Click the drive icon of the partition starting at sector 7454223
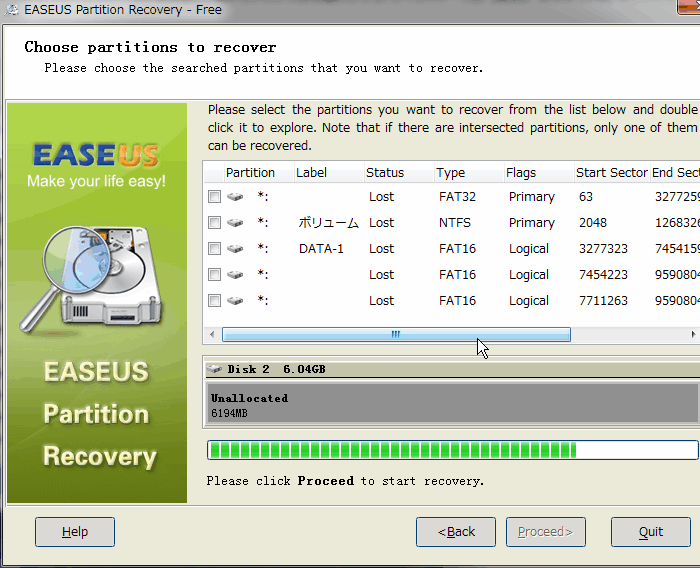Viewport: 700px width, 568px height. tap(235, 275)
